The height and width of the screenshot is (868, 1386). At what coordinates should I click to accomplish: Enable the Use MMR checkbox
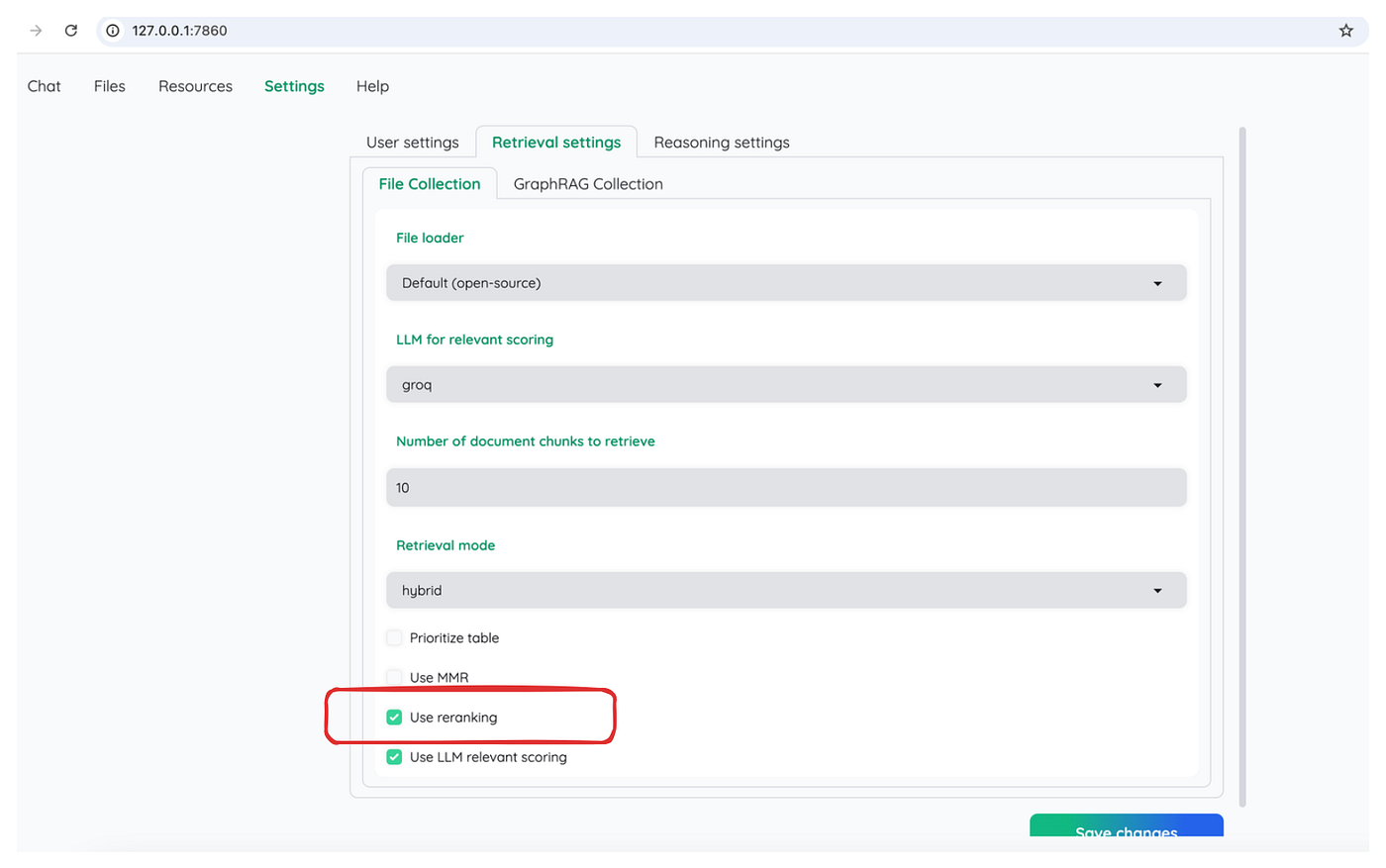394,677
